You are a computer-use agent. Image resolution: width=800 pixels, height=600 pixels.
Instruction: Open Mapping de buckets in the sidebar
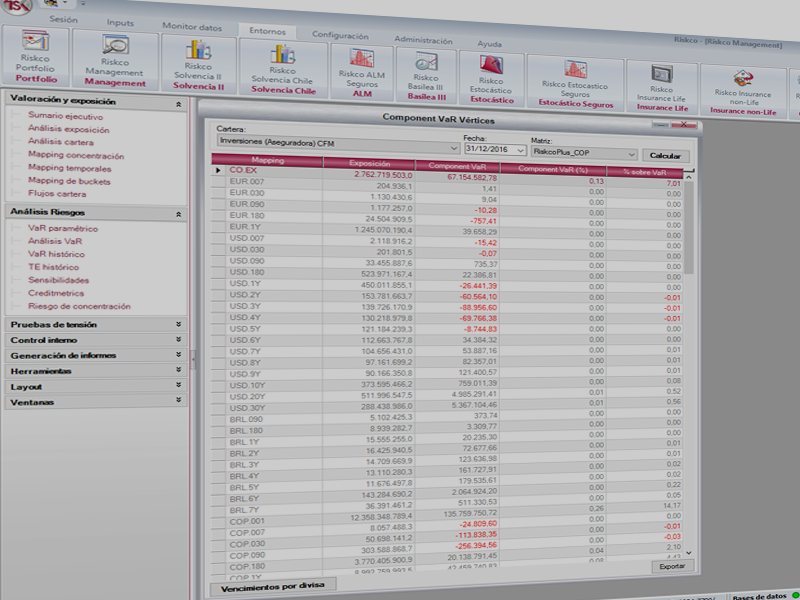pyautogui.click(x=69, y=181)
